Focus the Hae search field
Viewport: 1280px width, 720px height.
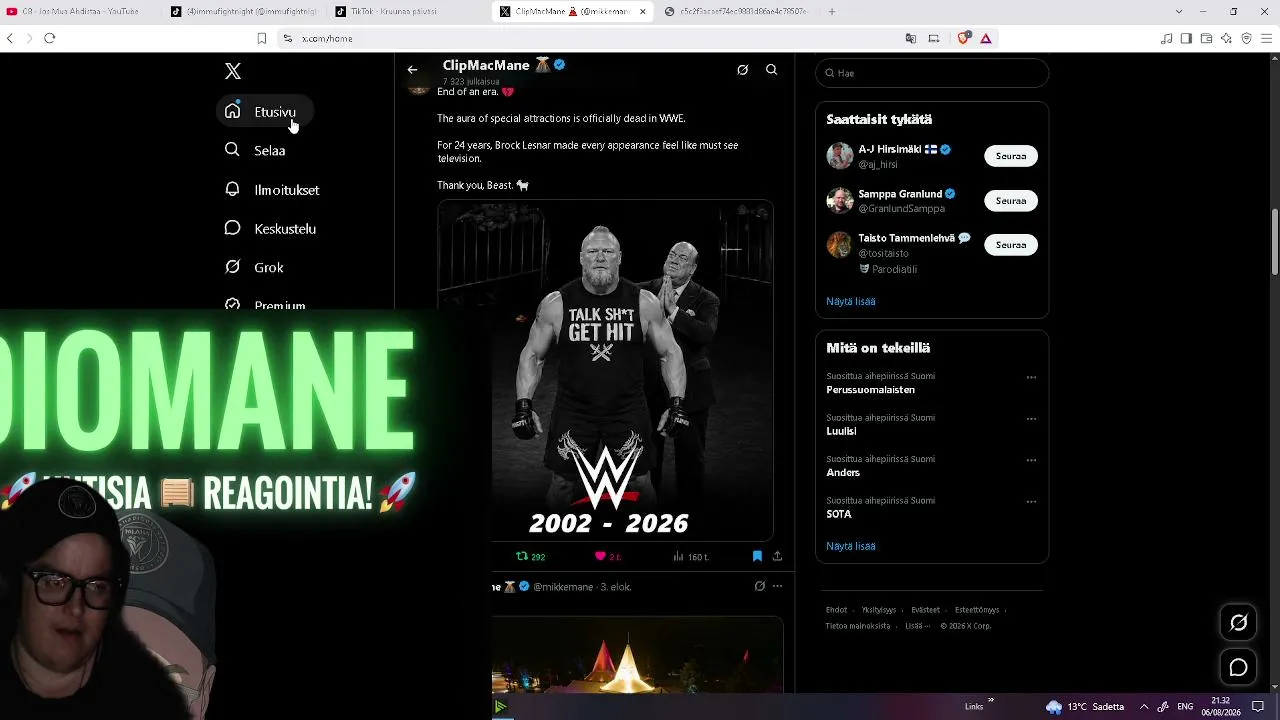[x=932, y=73]
